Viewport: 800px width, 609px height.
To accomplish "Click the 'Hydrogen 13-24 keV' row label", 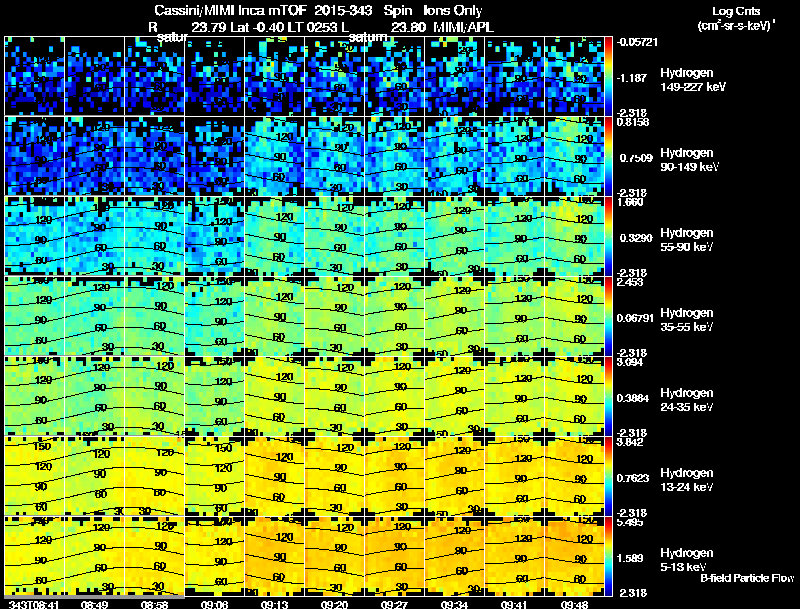I will [687, 480].
